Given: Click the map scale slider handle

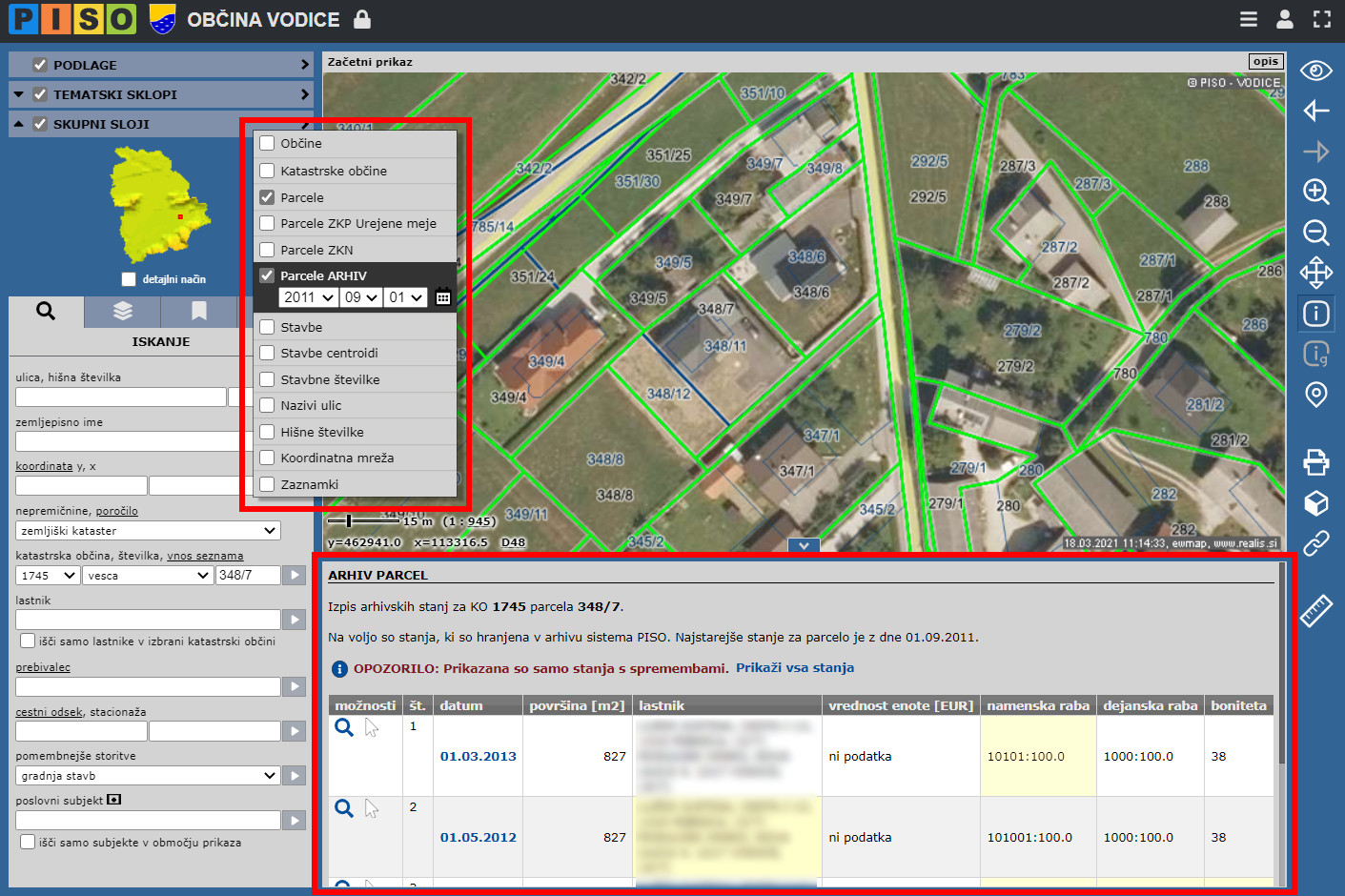Looking at the screenshot, I should (x=349, y=520).
